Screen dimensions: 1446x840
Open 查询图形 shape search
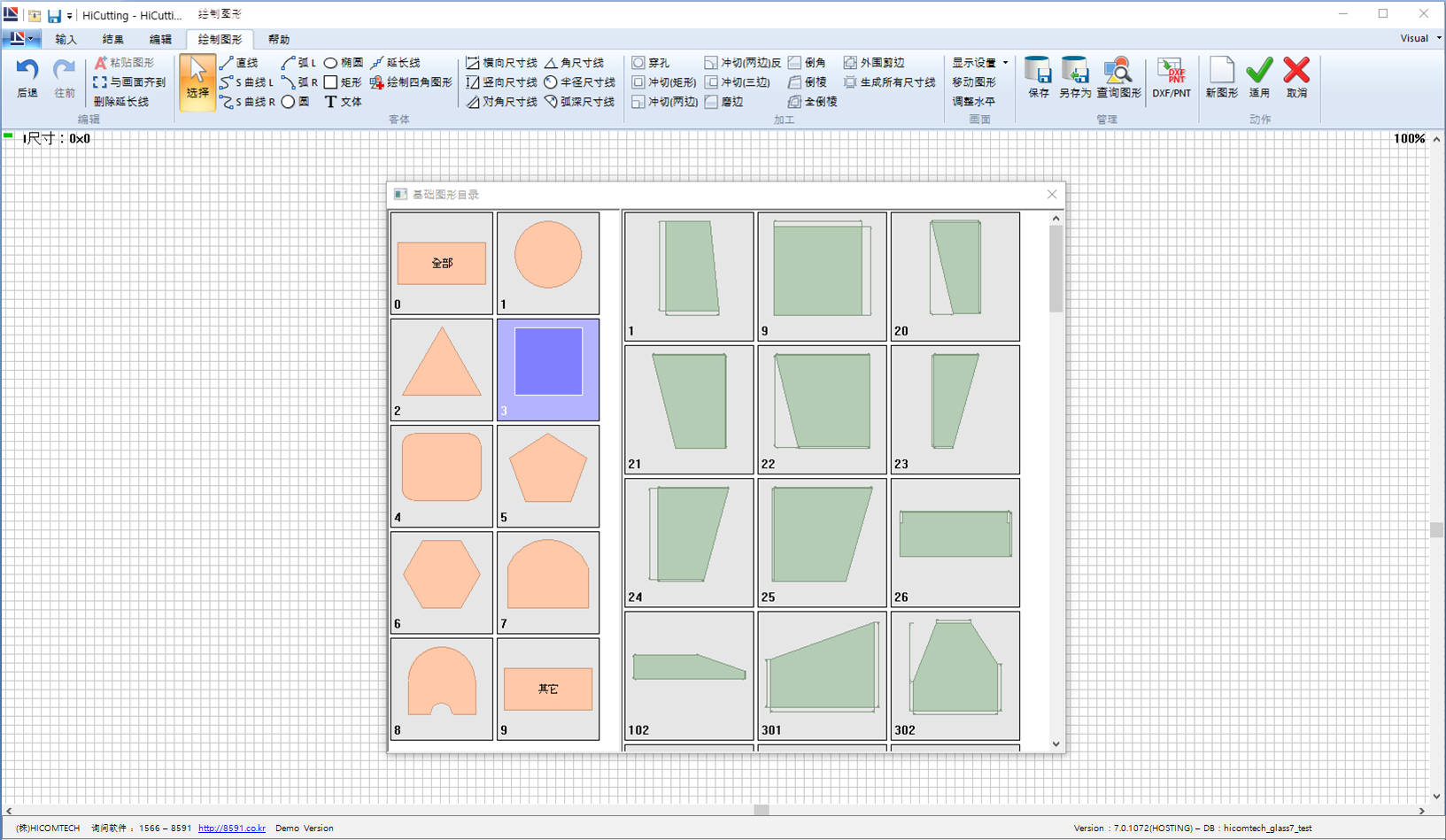coord(1118,77)
